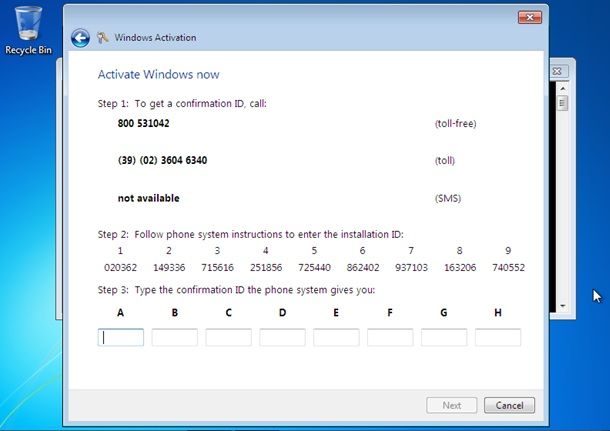Screen dimensions: 610x431
Task: Click installation ID group 149336
Action: tap(169, 268)
